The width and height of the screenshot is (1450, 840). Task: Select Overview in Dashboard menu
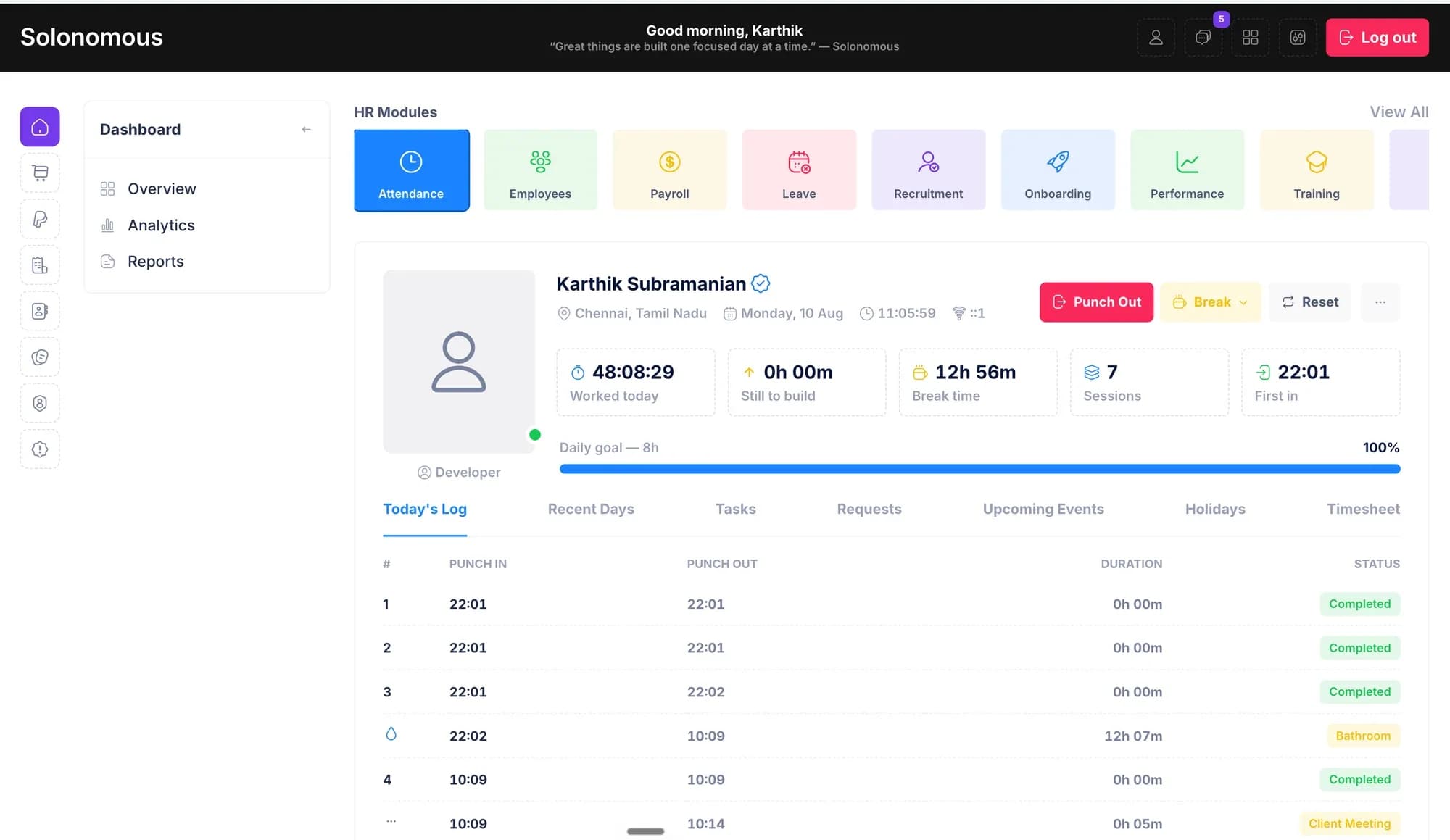click(162, 188)
